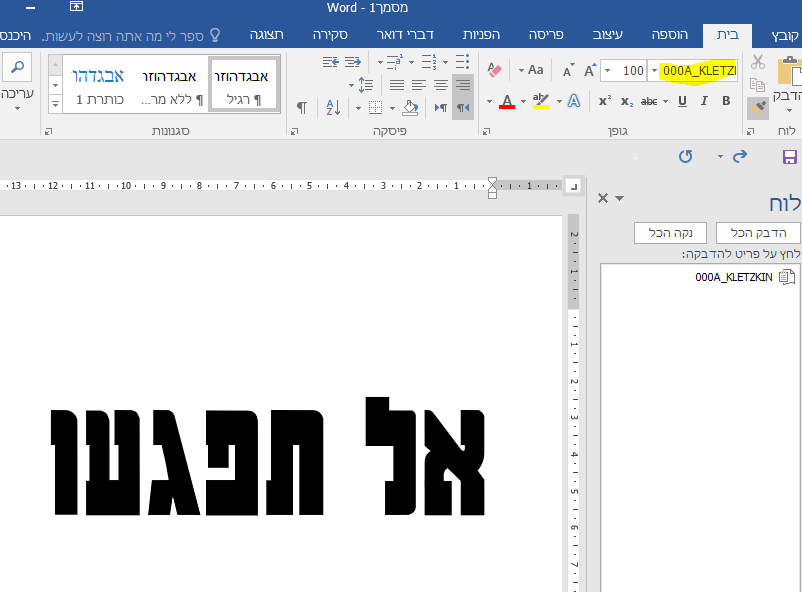
Task: Switch to the סקירה (Review) tab
Action: (x=330, y=35)
